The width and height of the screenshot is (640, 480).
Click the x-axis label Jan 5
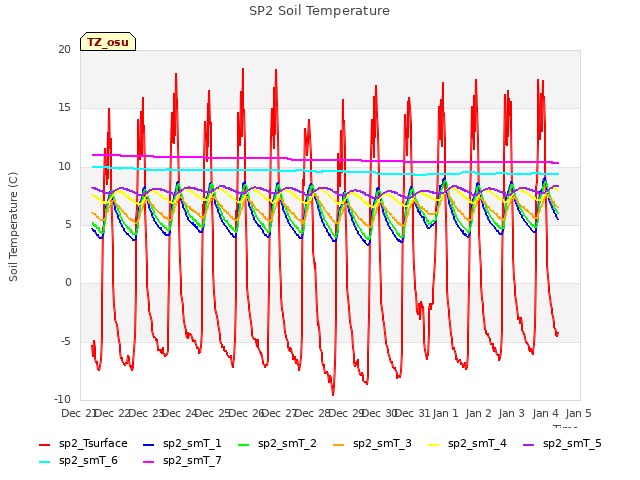(579, 413)
